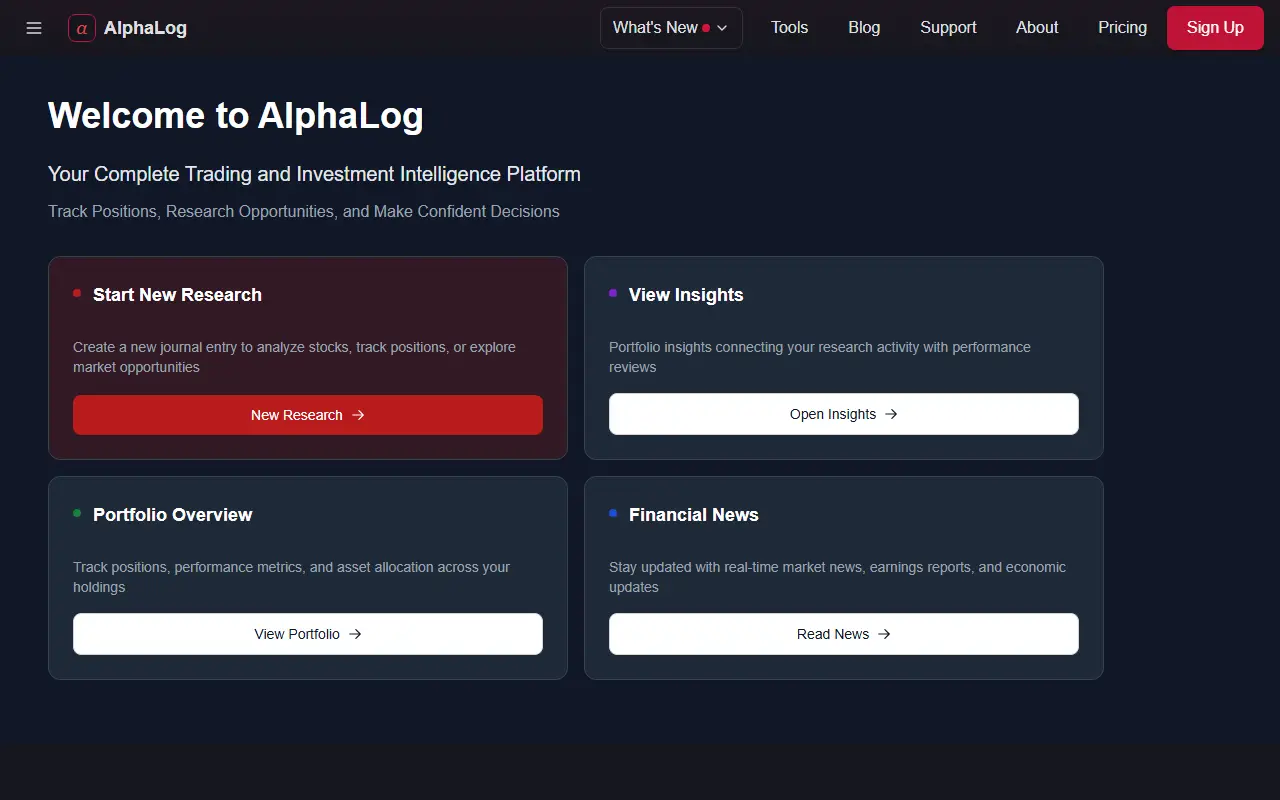The width and height of the screenshot is (1280, 800).
Task: Click the 'Stay updated with real-time' description
Action: 837,577
